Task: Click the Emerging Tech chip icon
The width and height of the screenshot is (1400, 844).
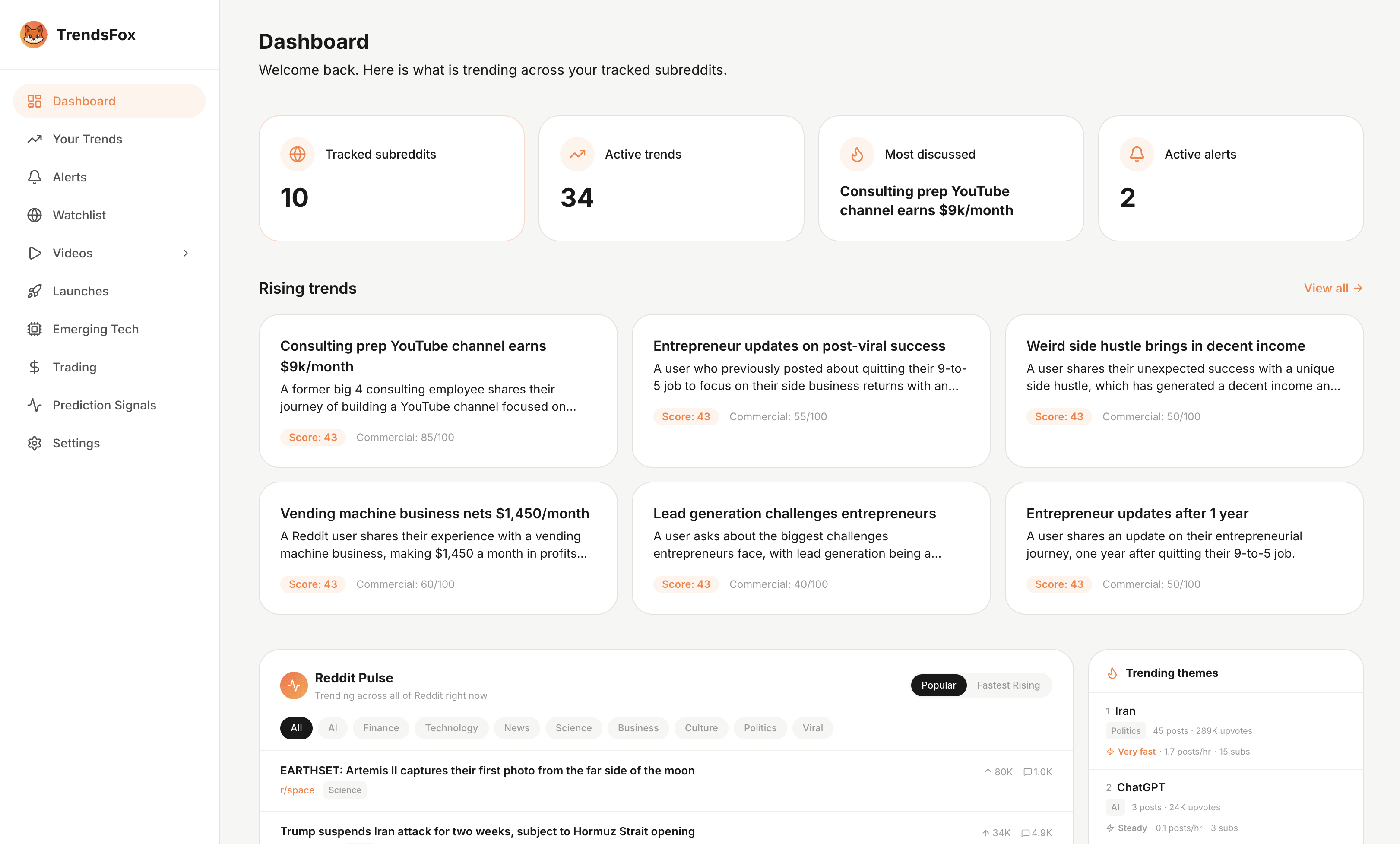Action: [x=35, y=329]
